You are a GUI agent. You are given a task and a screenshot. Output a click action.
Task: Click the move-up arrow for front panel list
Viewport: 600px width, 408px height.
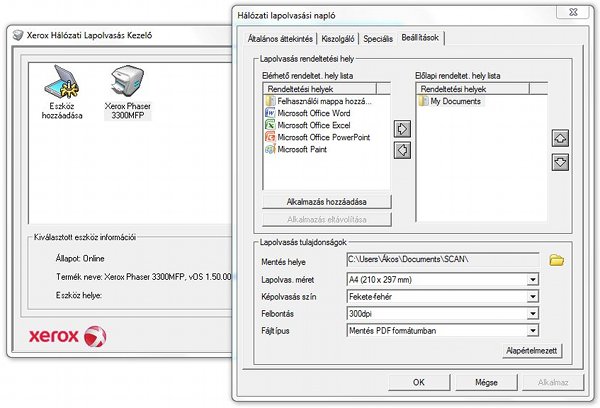pos(560,138)
